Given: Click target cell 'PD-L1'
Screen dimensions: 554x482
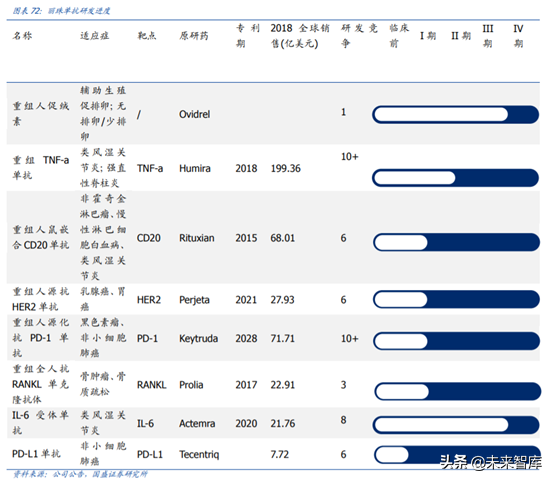Looking at the screenshot, I should 150,454.
